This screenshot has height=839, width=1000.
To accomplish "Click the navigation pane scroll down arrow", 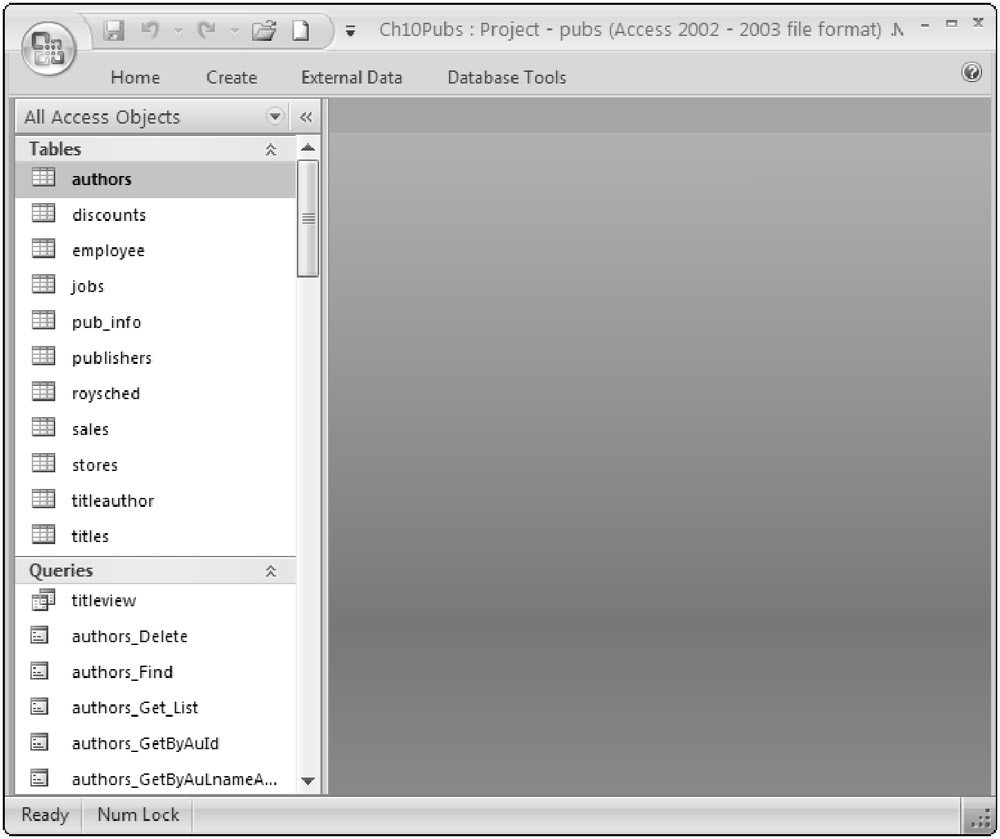I will point(308,781).
